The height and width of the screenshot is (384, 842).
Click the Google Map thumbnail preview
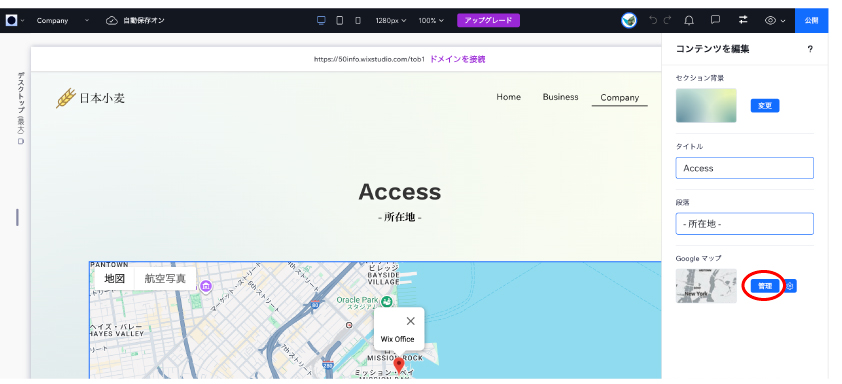pyautogui.click(x=706, y=286)
